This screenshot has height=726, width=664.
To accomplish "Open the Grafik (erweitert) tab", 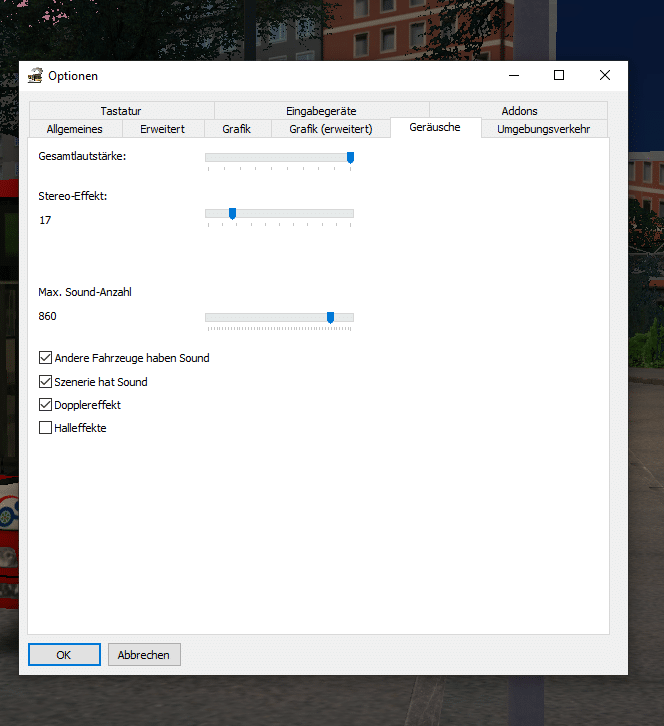I will pyautogui.click(x=331, y=129).
